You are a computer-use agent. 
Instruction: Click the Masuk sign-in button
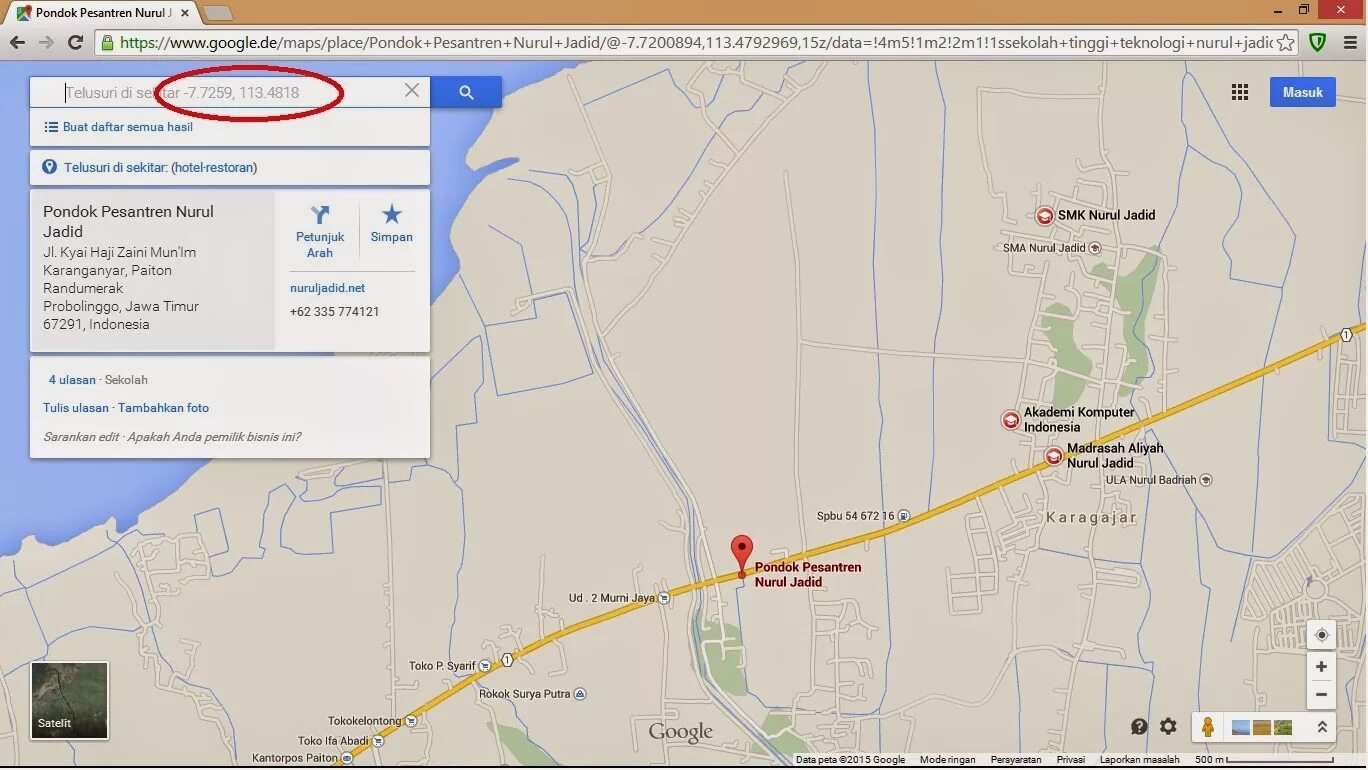[x=1303, y=92]
